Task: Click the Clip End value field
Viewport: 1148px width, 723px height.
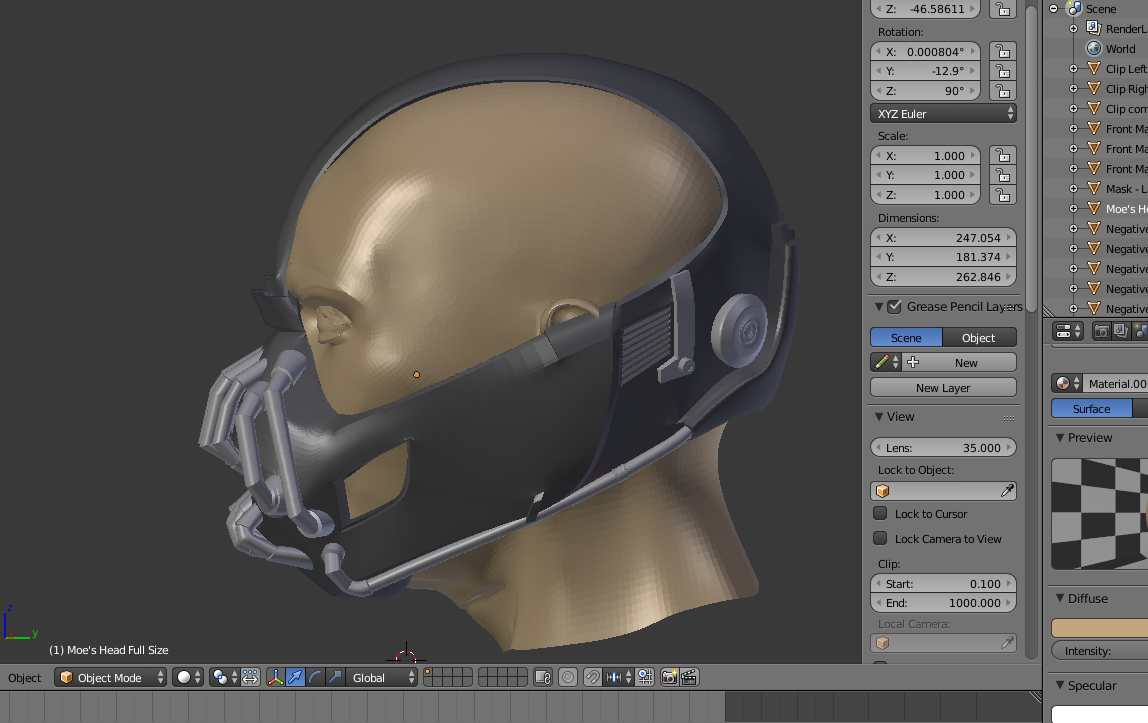Action: point(943,603)
